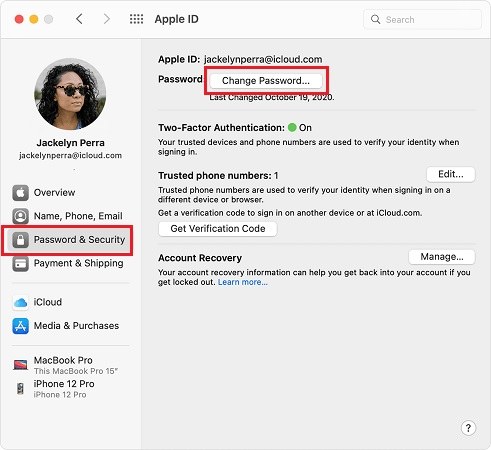The image size is (491, 450).
Task: Click the Change Password button
Action: point(266,81)
